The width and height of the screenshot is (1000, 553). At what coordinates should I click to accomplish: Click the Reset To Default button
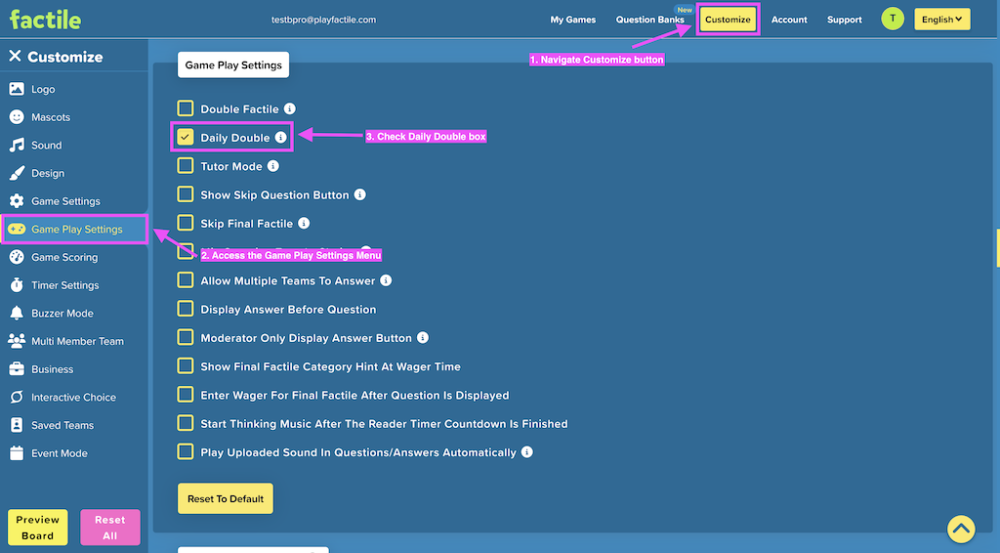click(x=225, y=499)
